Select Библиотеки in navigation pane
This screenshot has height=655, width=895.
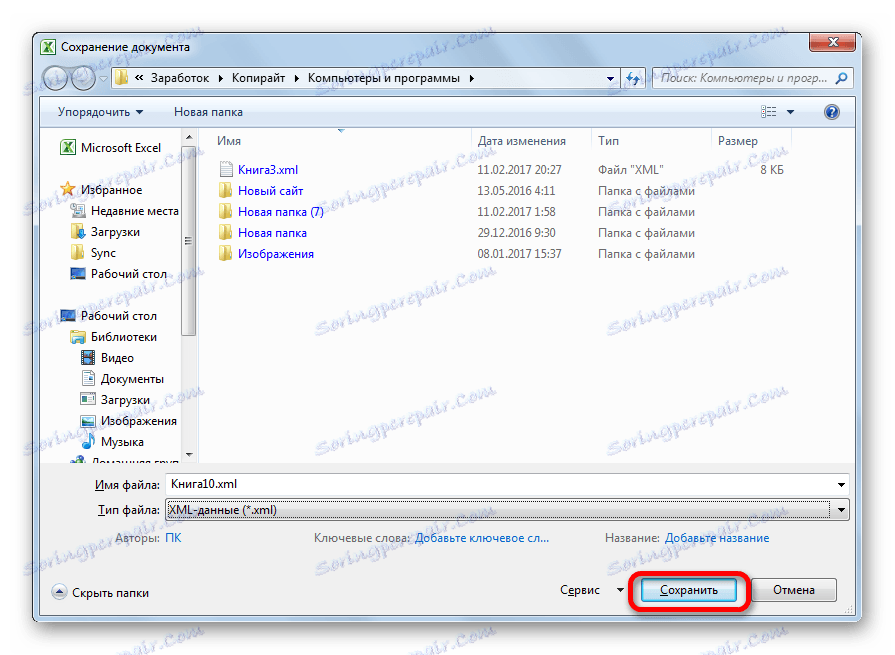pos(114,337)
